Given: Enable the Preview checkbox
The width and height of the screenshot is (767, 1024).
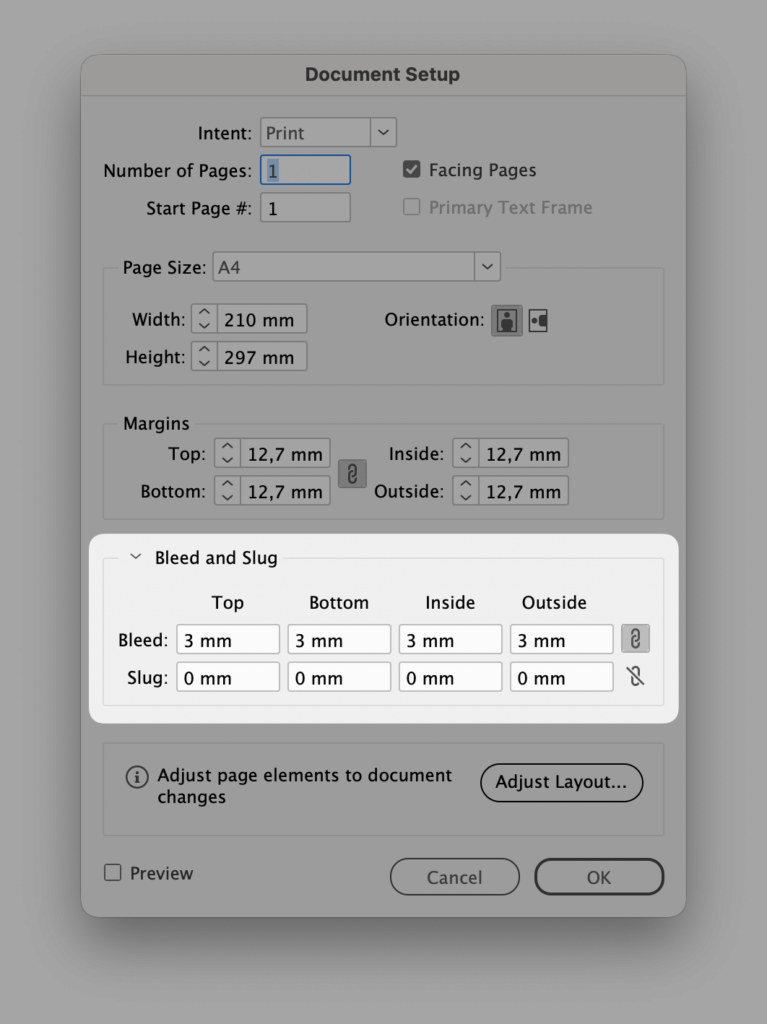Looking at the screenshot, I should point(113,873).
